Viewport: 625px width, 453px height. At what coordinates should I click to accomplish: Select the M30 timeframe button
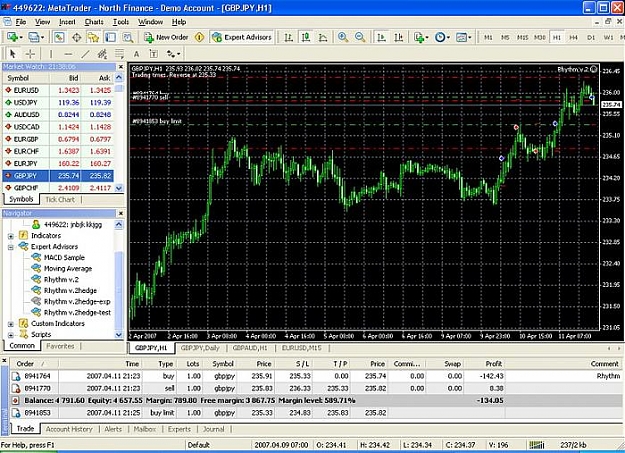540,37
